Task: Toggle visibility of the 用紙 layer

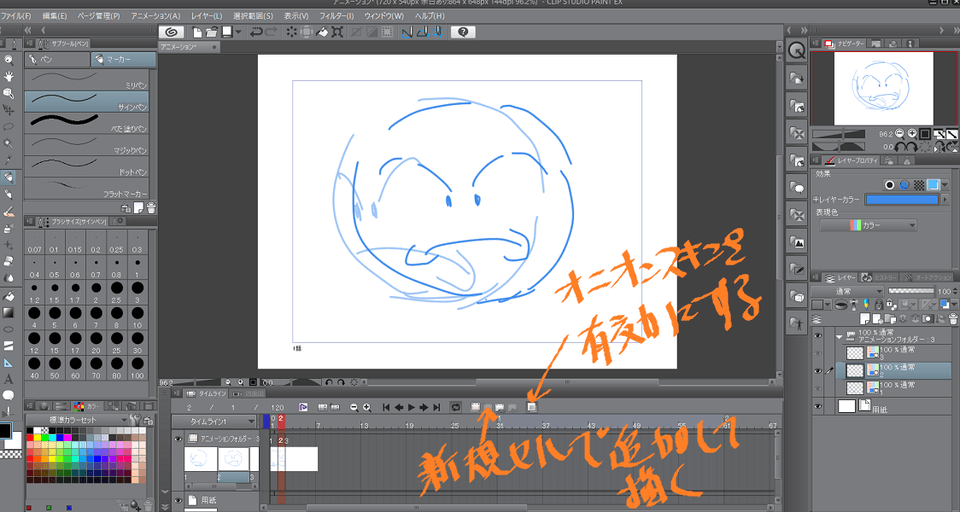Action: click(x=817, y=406)
